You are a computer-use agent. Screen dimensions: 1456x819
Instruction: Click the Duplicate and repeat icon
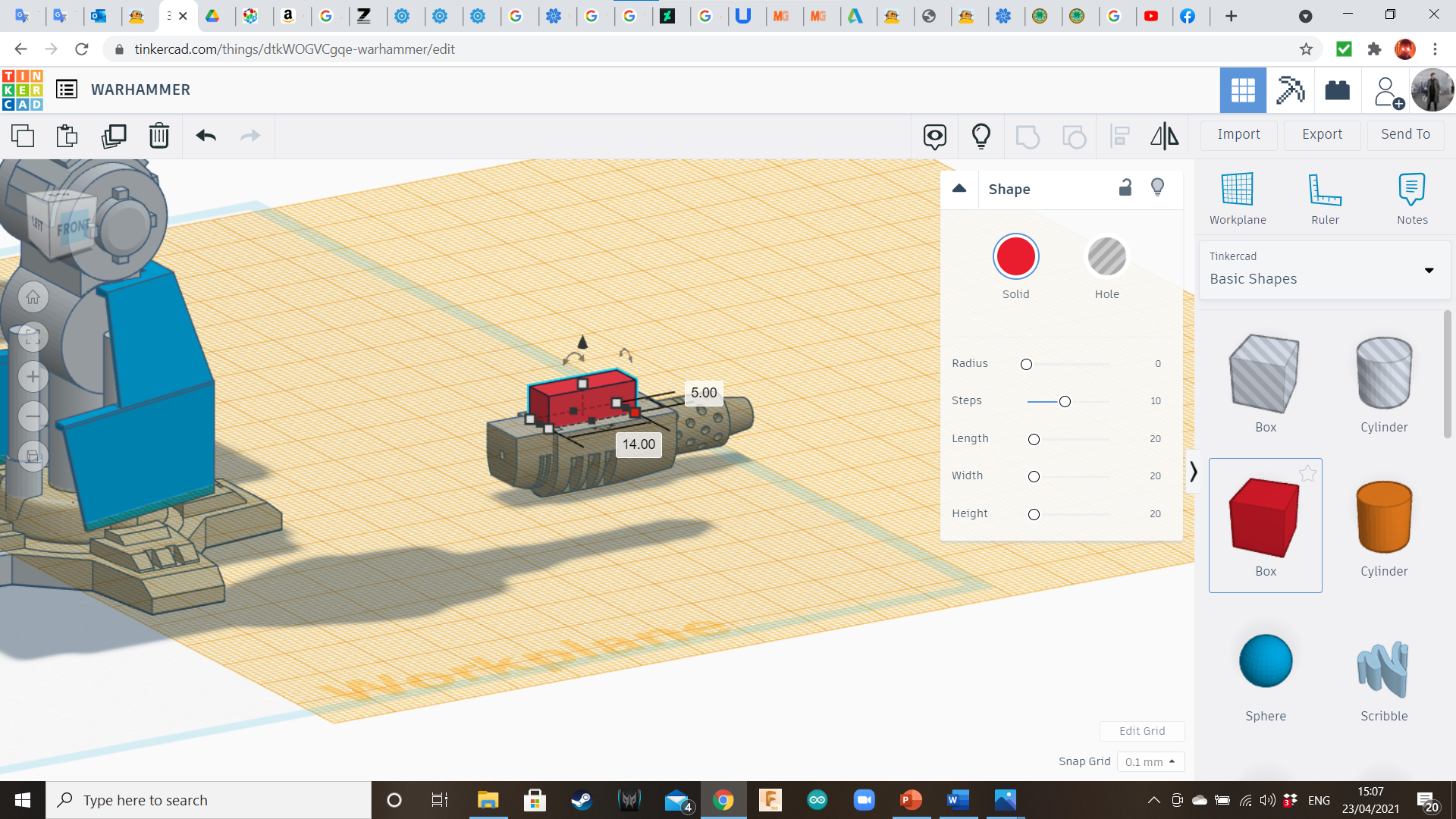[x=114, y=136]
